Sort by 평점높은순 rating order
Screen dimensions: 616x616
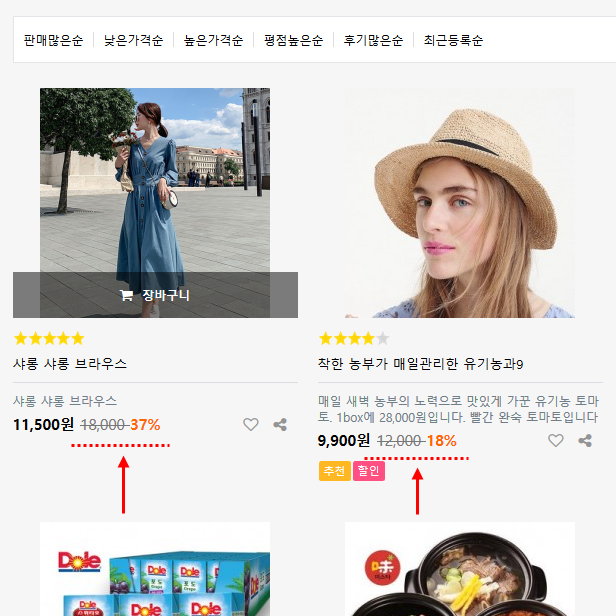pyautogui.click(x=293, y=41)
